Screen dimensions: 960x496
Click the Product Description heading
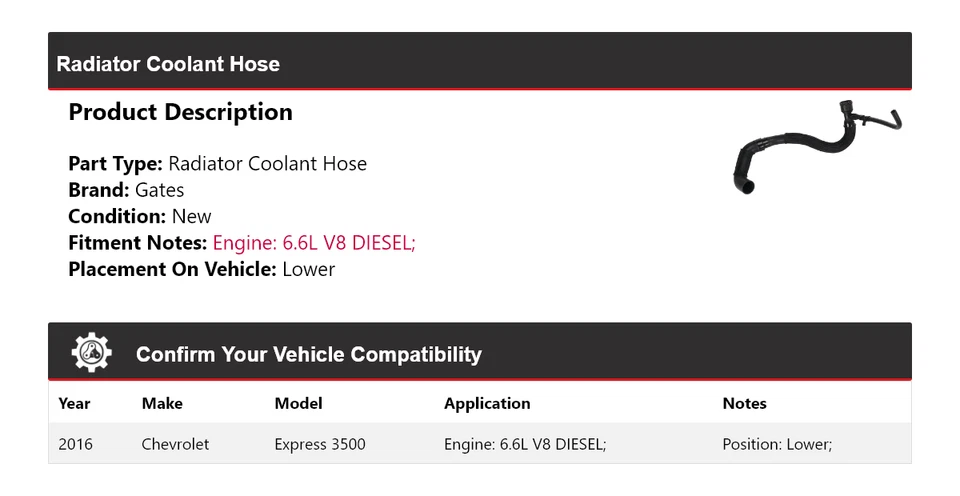tap(180, 112)
